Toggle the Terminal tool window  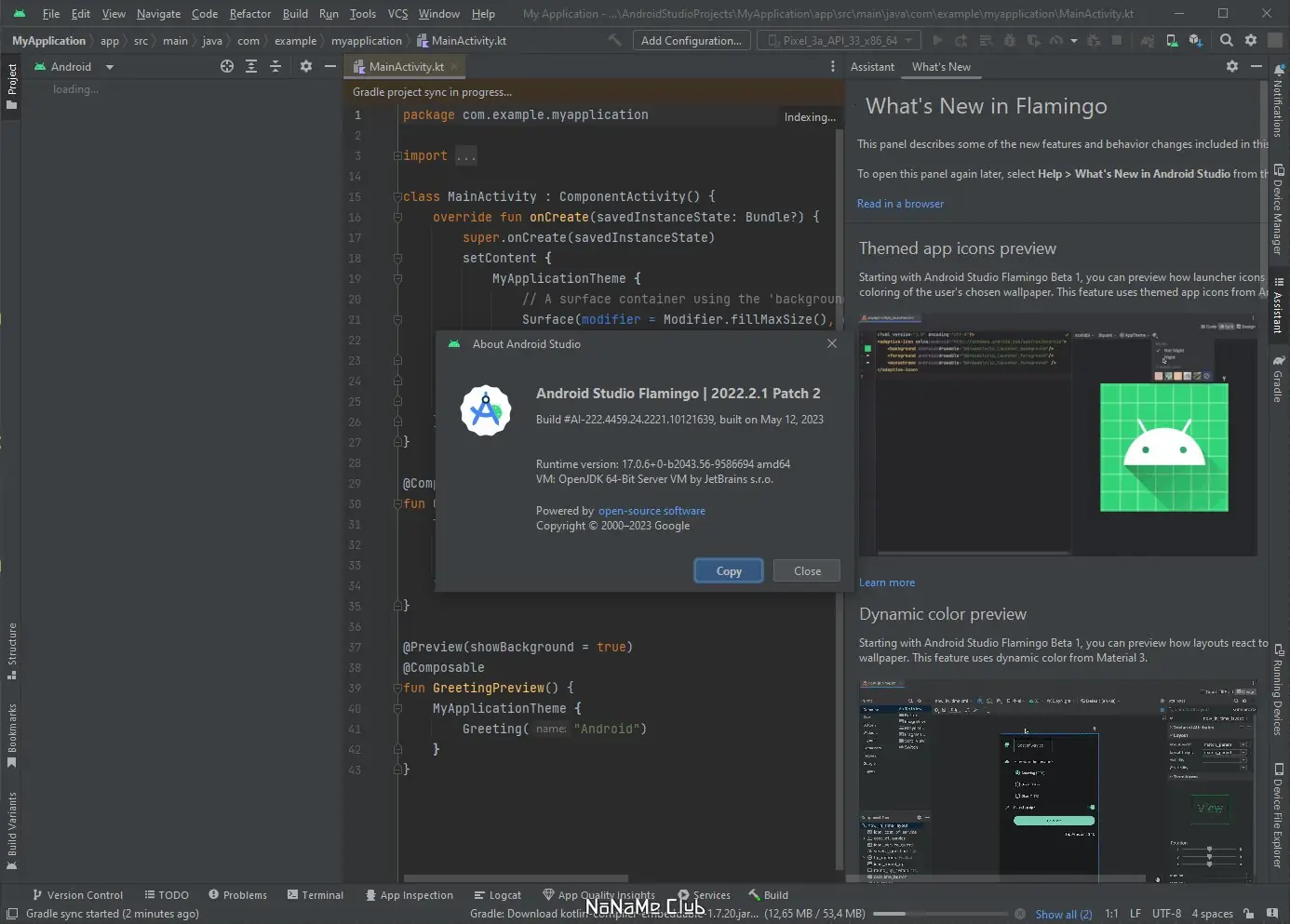pyautogui.click(x=316, y=895)
